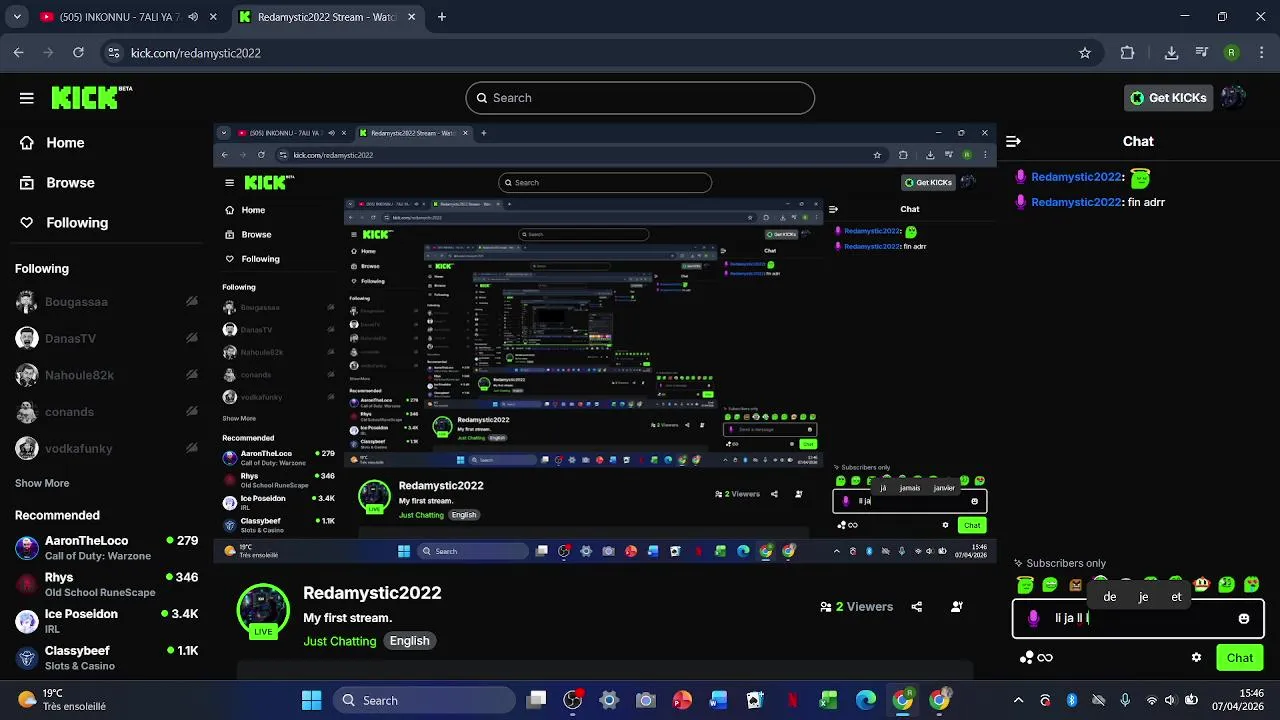
Task: Open followed channel DanasTV
Action: (x=106, y=339)
